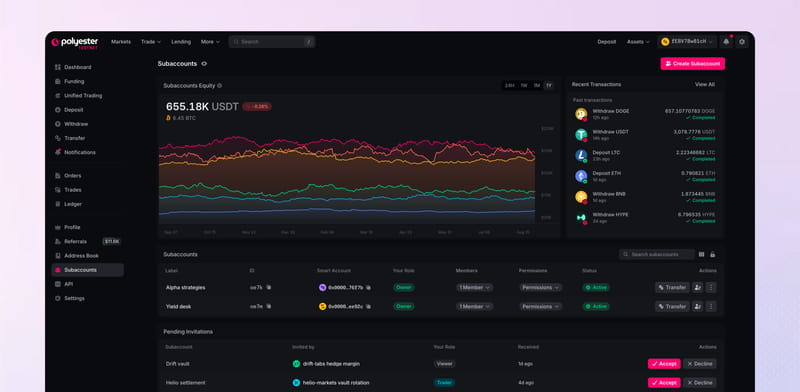Copy the Yield desk smart account address
The height and width of the screenshot is (392, 800).
click(x=368, y=306)
